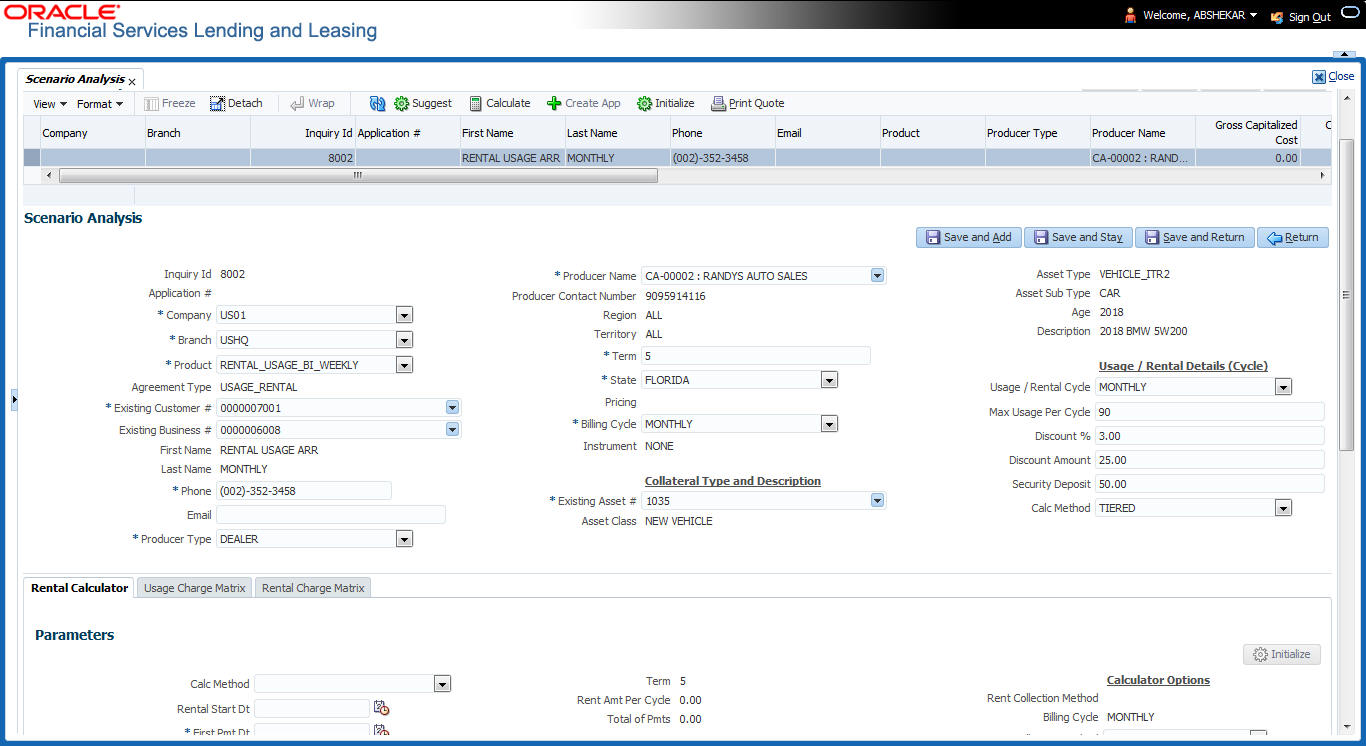Open the Existing Asset # dropdown
This screenshot has width=1366, height=746.
tap(877, 500)
